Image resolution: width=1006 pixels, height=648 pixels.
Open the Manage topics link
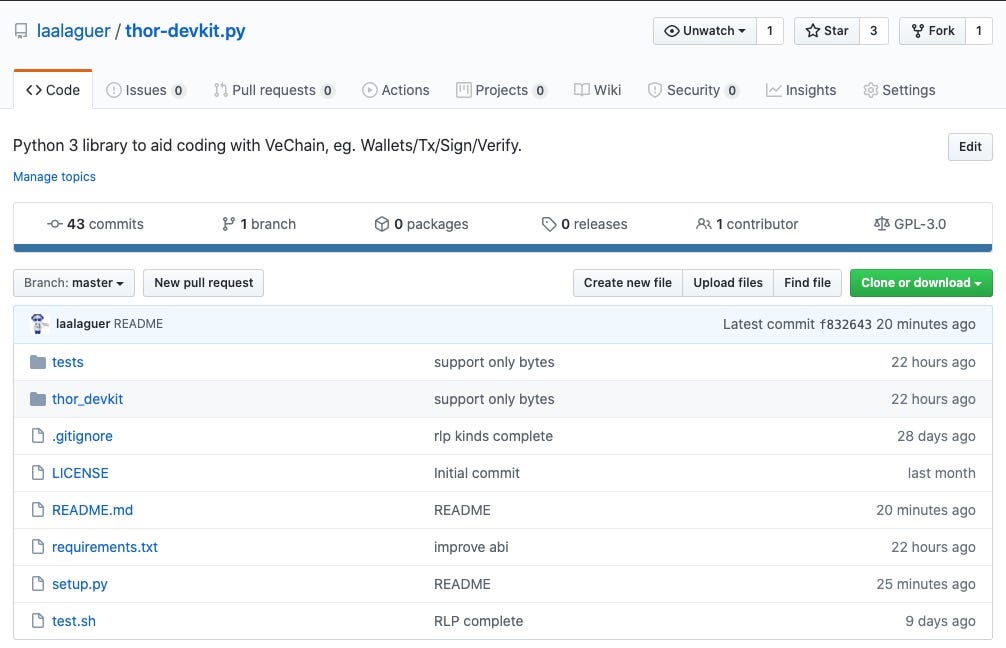coord(55,177)
